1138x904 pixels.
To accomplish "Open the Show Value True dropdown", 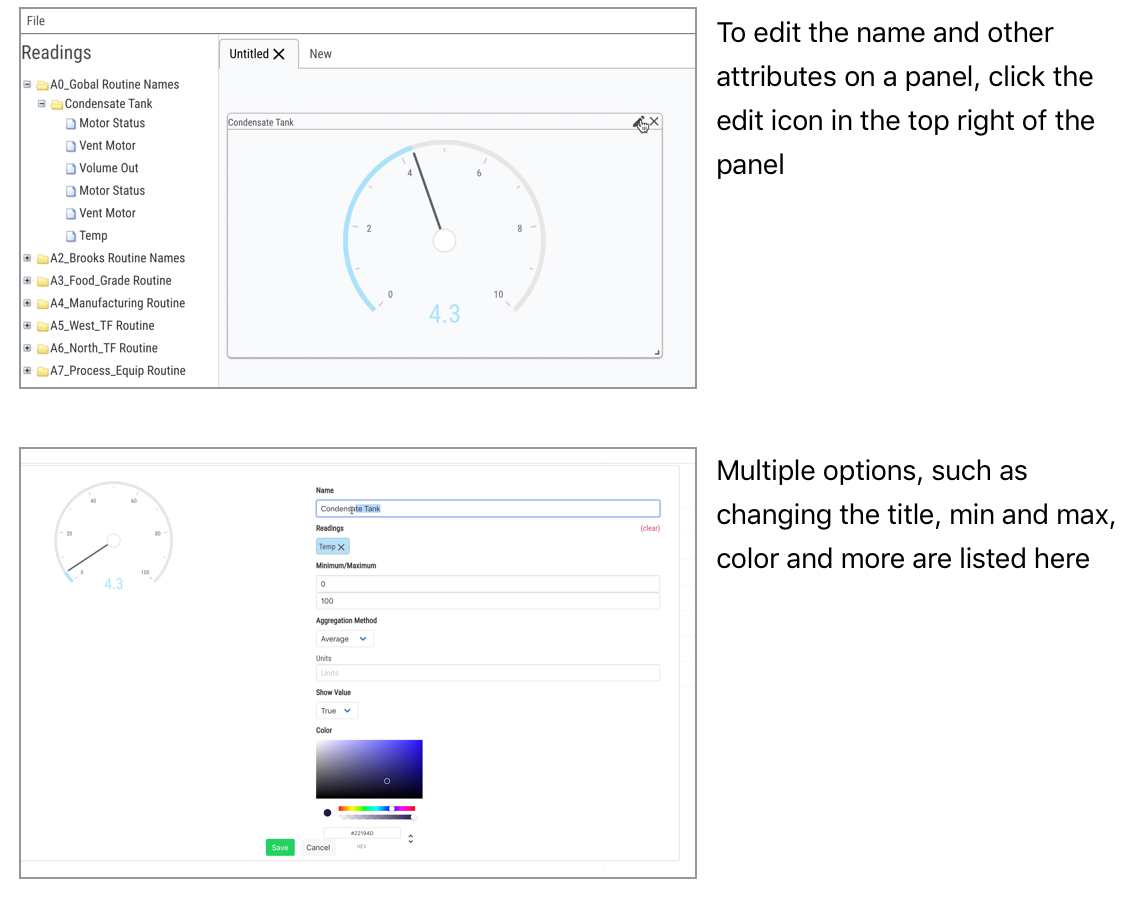I will [x=336, y=711].
